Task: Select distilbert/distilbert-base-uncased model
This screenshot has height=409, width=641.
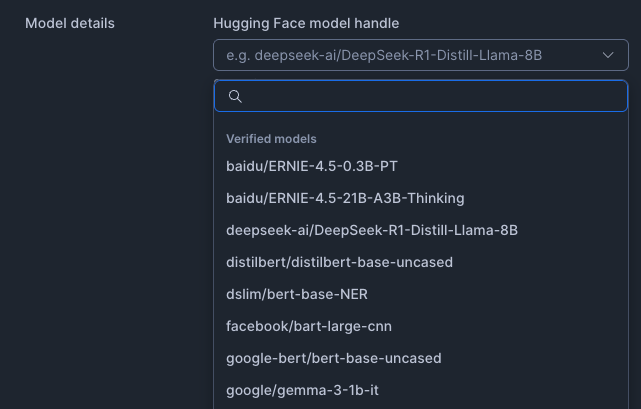Action: 339,262
